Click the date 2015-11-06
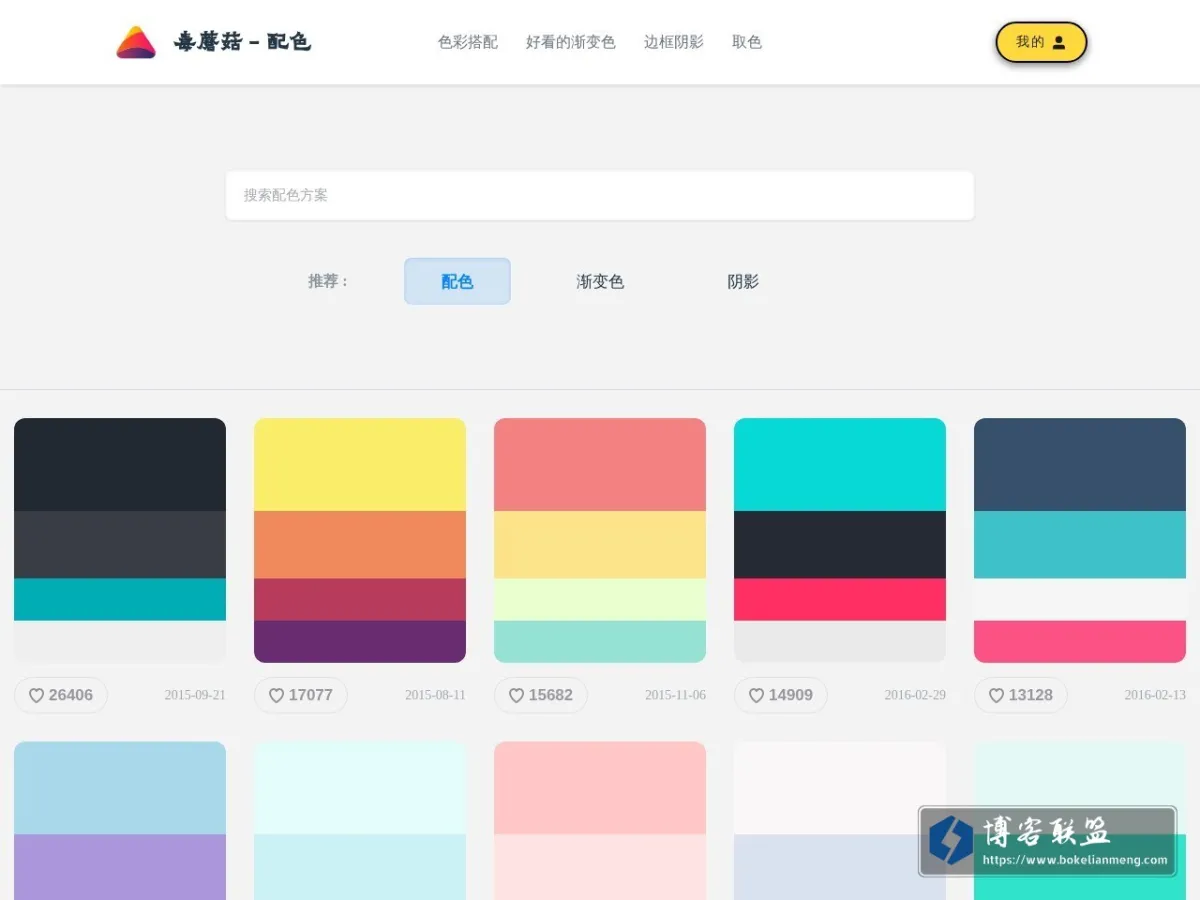The image size is (1200, 900). pos(675,695)
